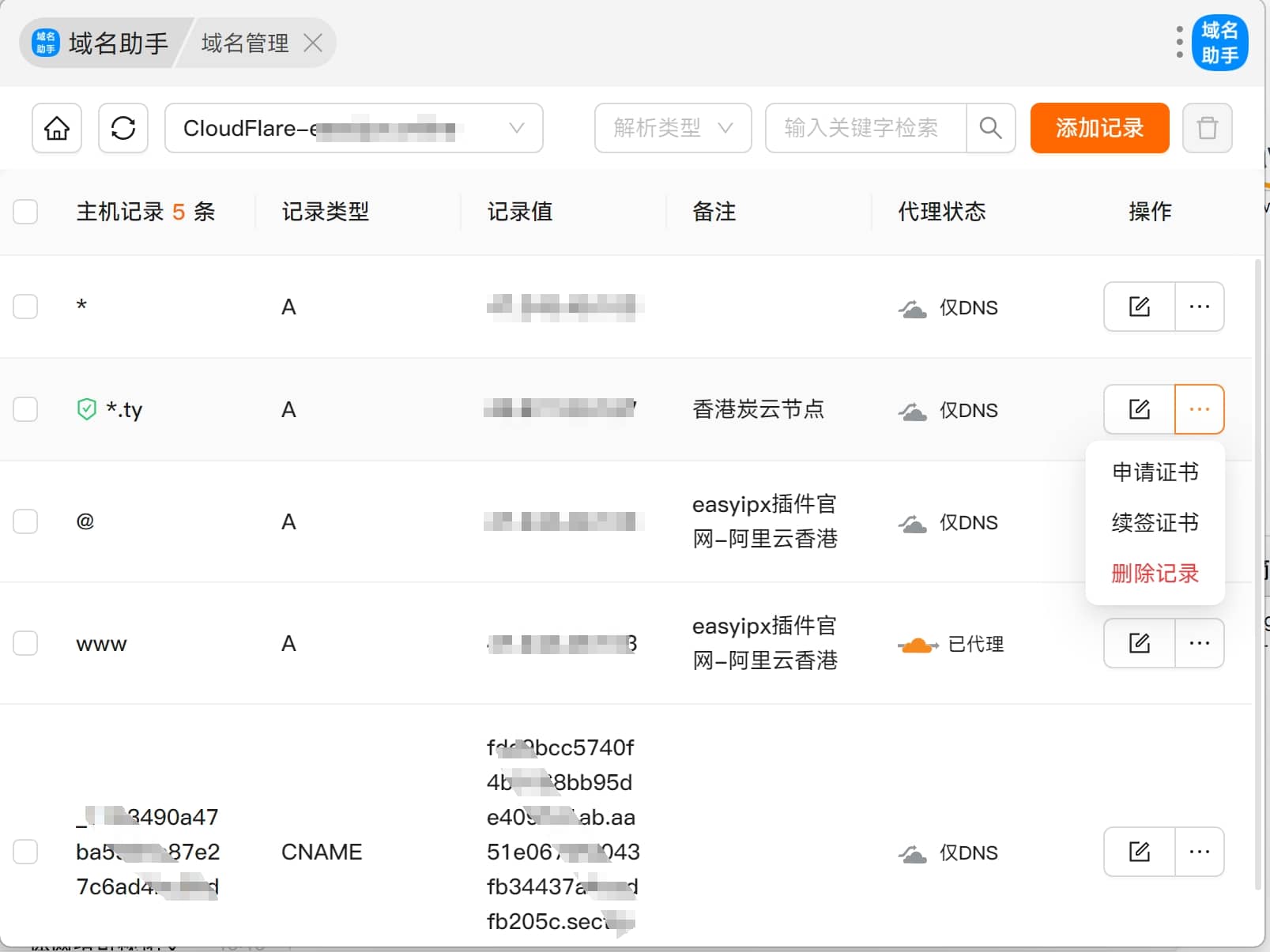Click the 香港炭云节点 remark
The image size is (1270, 952).
coord(759,409)
